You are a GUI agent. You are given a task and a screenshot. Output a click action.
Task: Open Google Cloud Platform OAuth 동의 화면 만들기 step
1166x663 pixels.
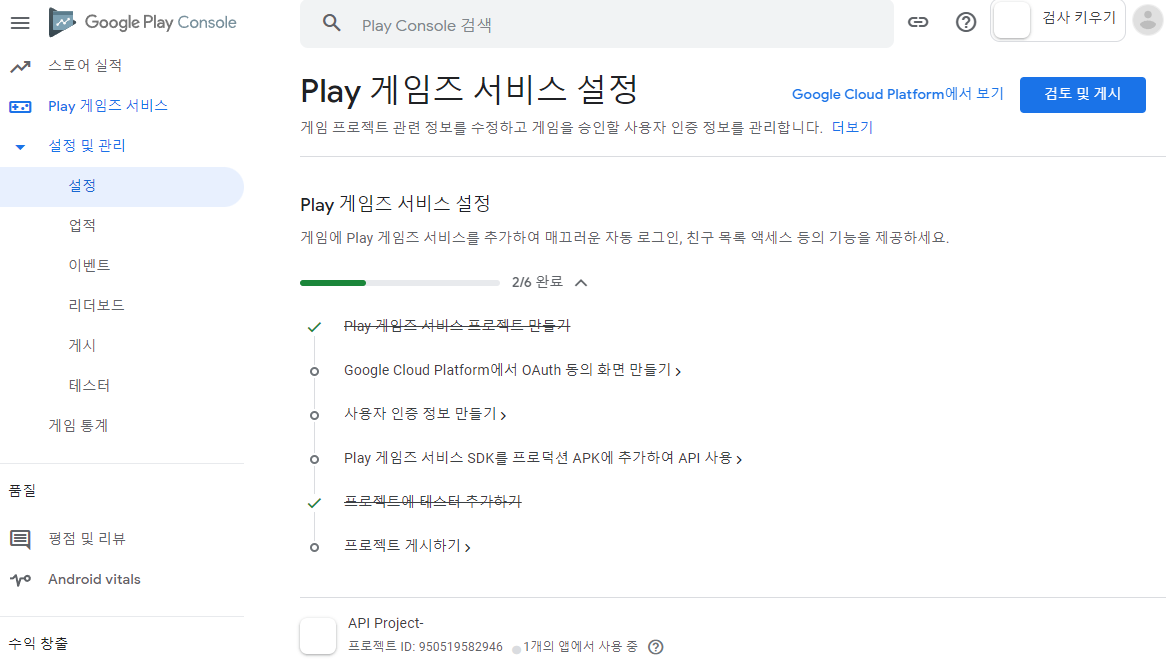click(512, 370)
